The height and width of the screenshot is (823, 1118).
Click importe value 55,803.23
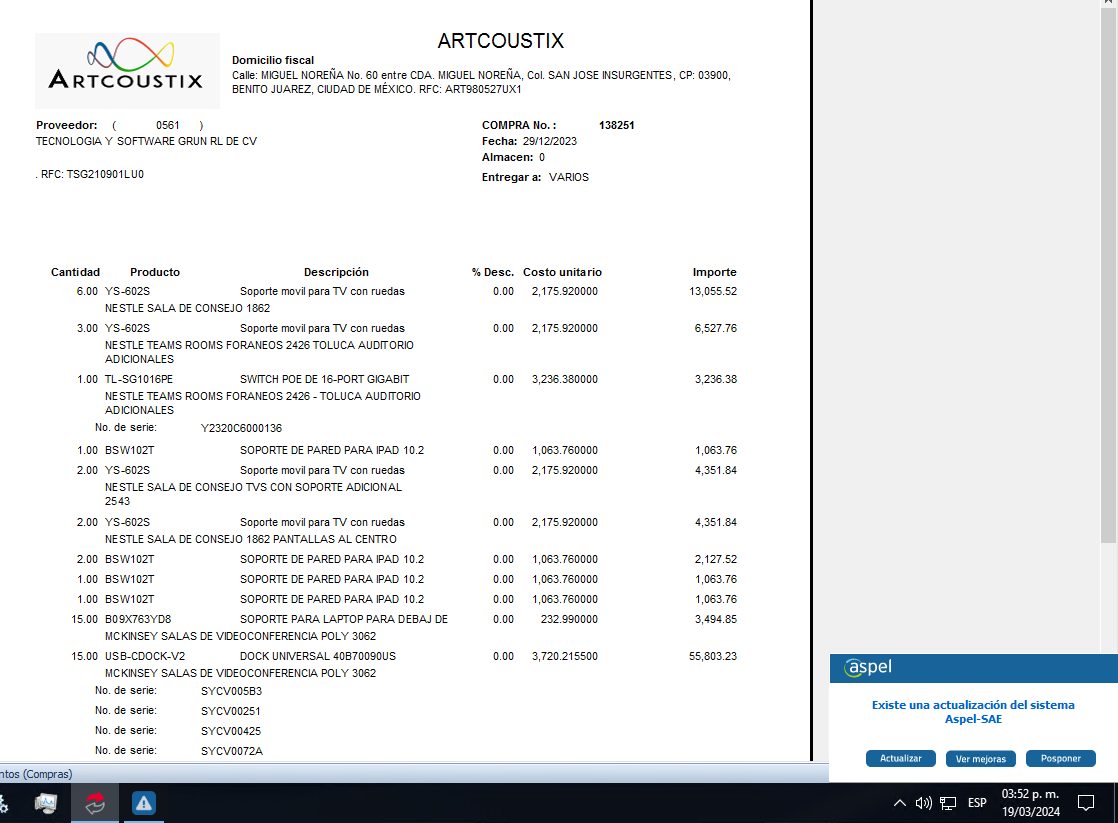click(713, 656)
